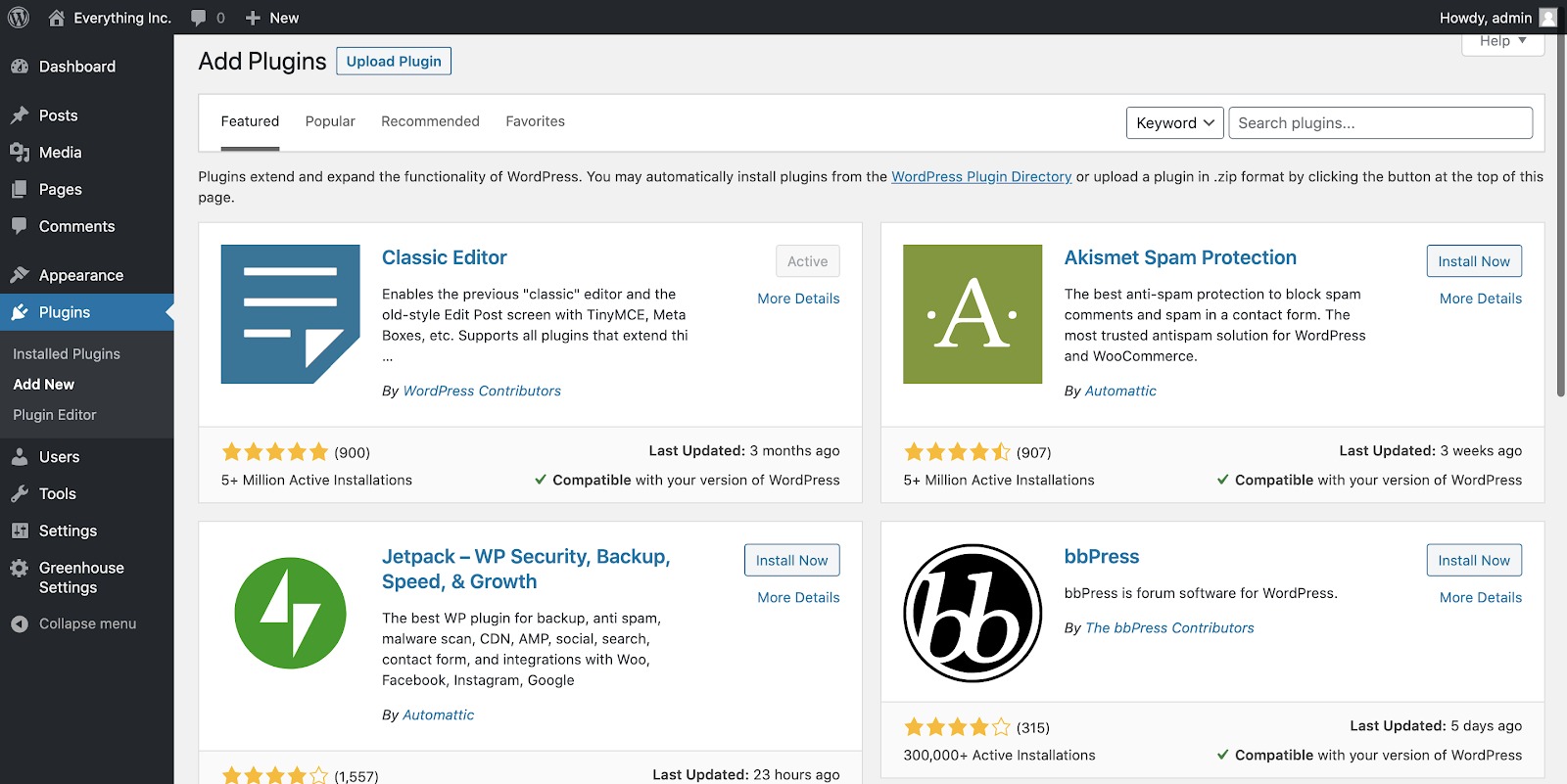The width and height of the screenshot is (1567, 784).
Task: Click the page vertical scrollbar
Action: (x=1561, y=215)
